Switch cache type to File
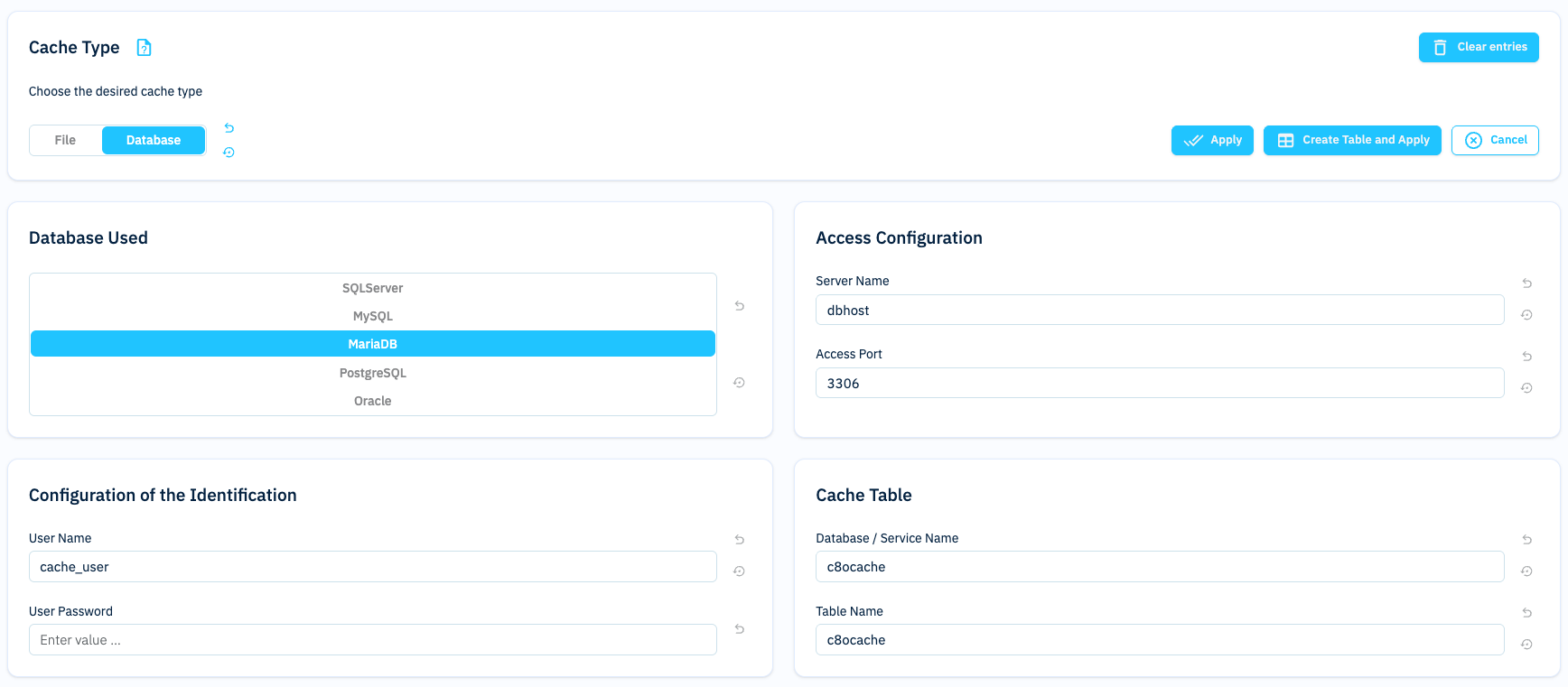The image size is (1568, 687). tap(65, 140)
